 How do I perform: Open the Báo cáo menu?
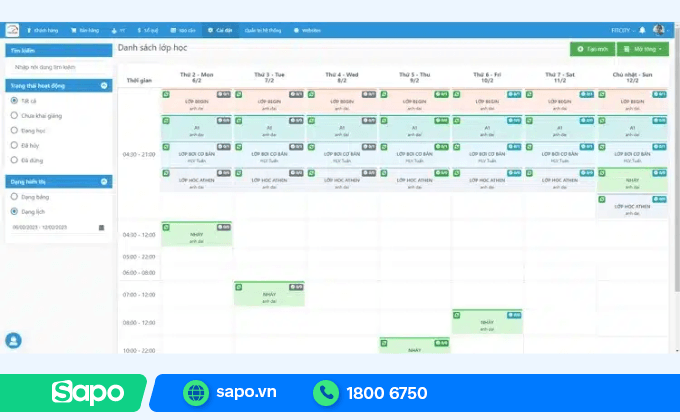(x=183, y=30)
